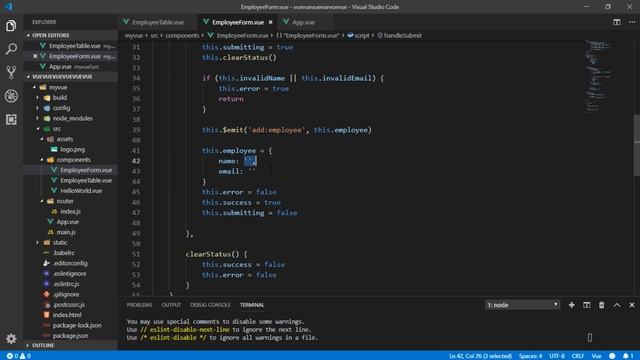Screen dimensions: 640x360
Task: Open notifications bell in status bar
Action: (x=628, y=356)
